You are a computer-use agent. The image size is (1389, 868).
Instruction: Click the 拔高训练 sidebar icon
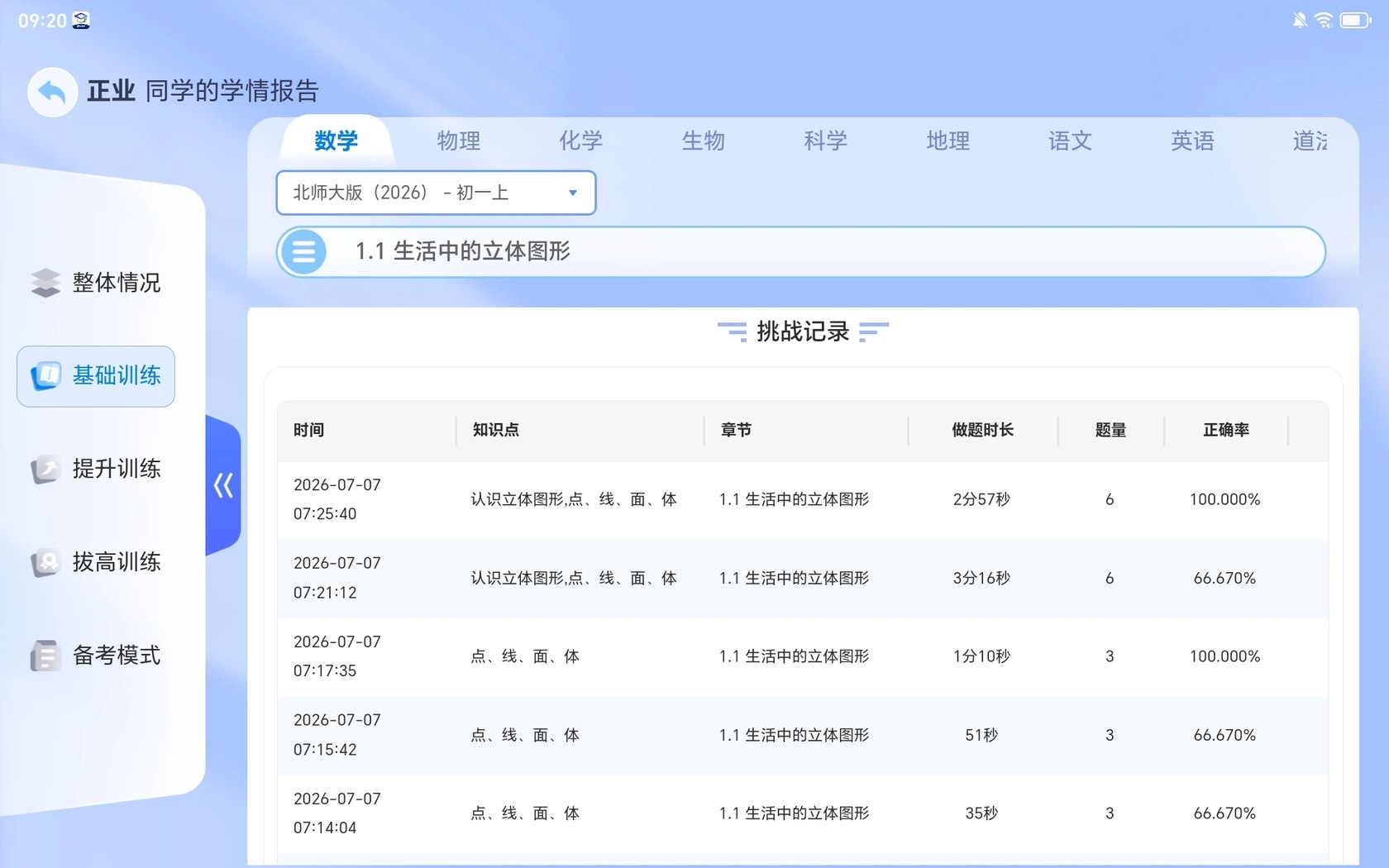coord(45,563)
